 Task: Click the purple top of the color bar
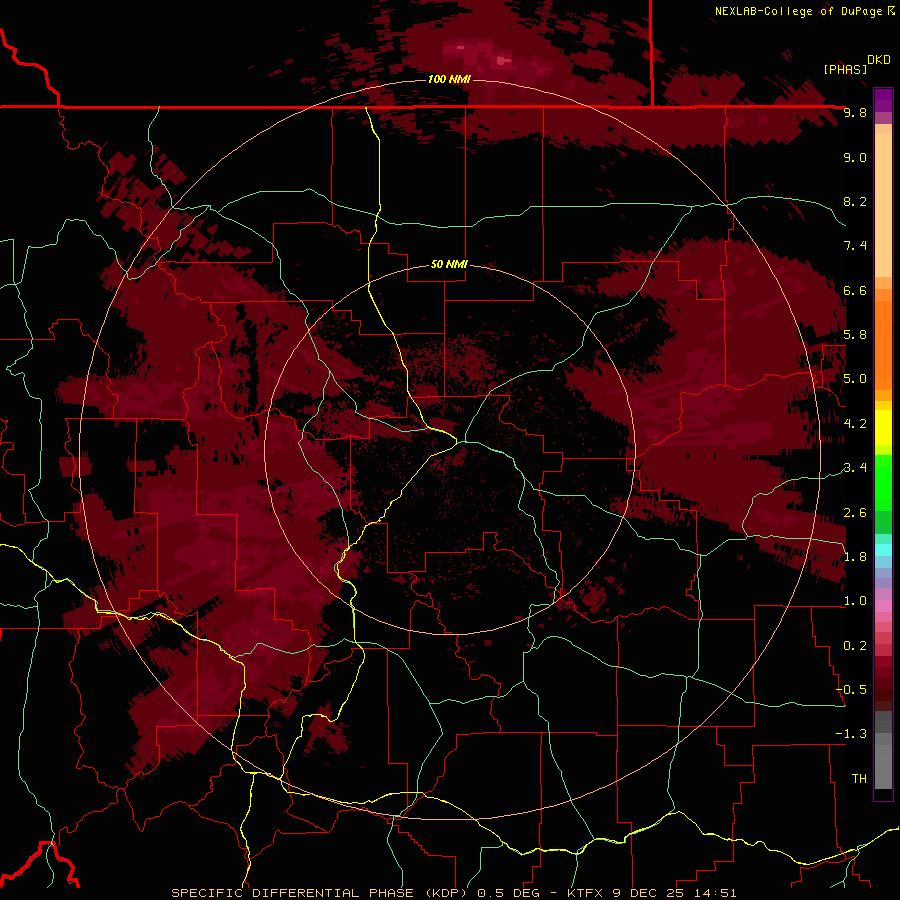pyautogui.click(x=883, y=100)
